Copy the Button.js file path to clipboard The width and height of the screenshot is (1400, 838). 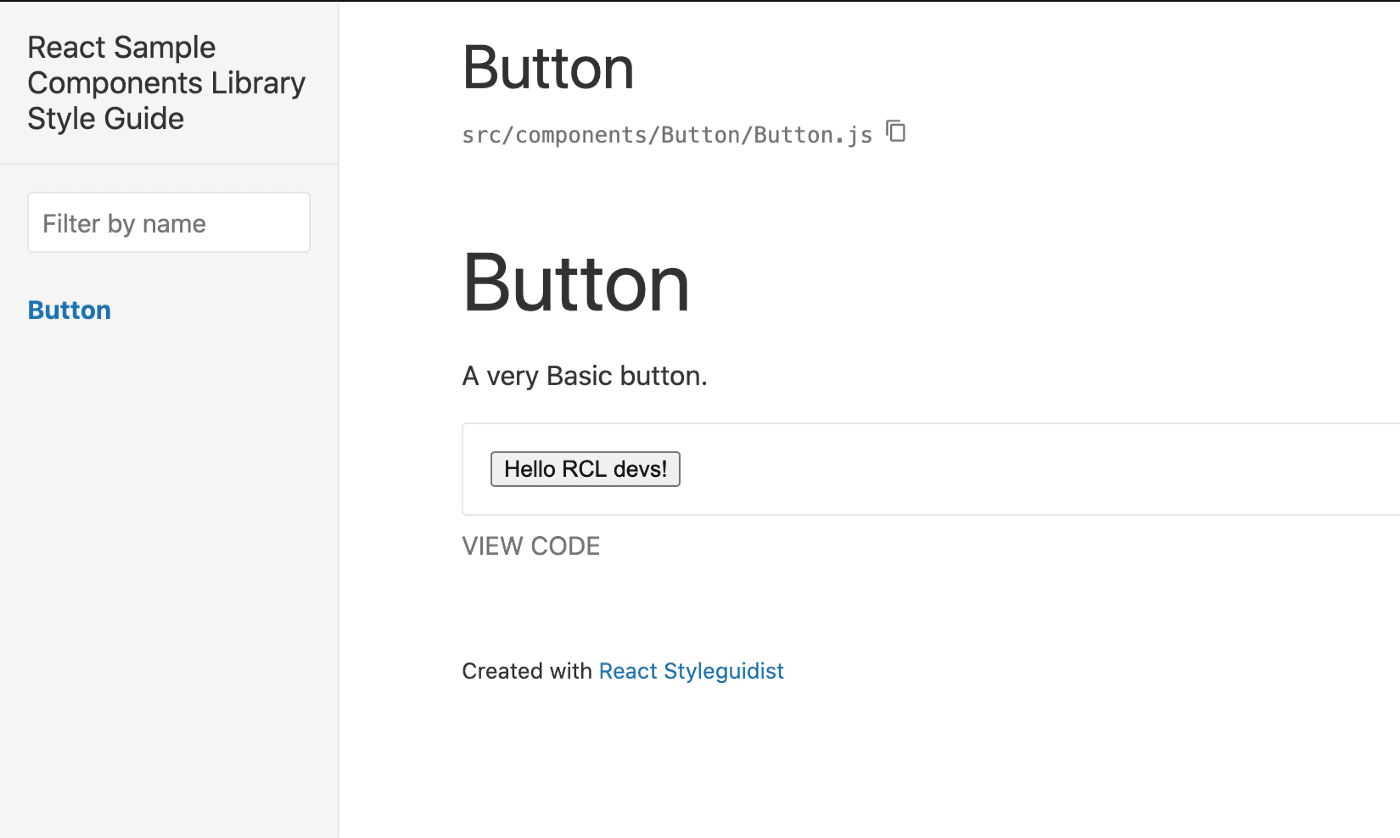896,131
